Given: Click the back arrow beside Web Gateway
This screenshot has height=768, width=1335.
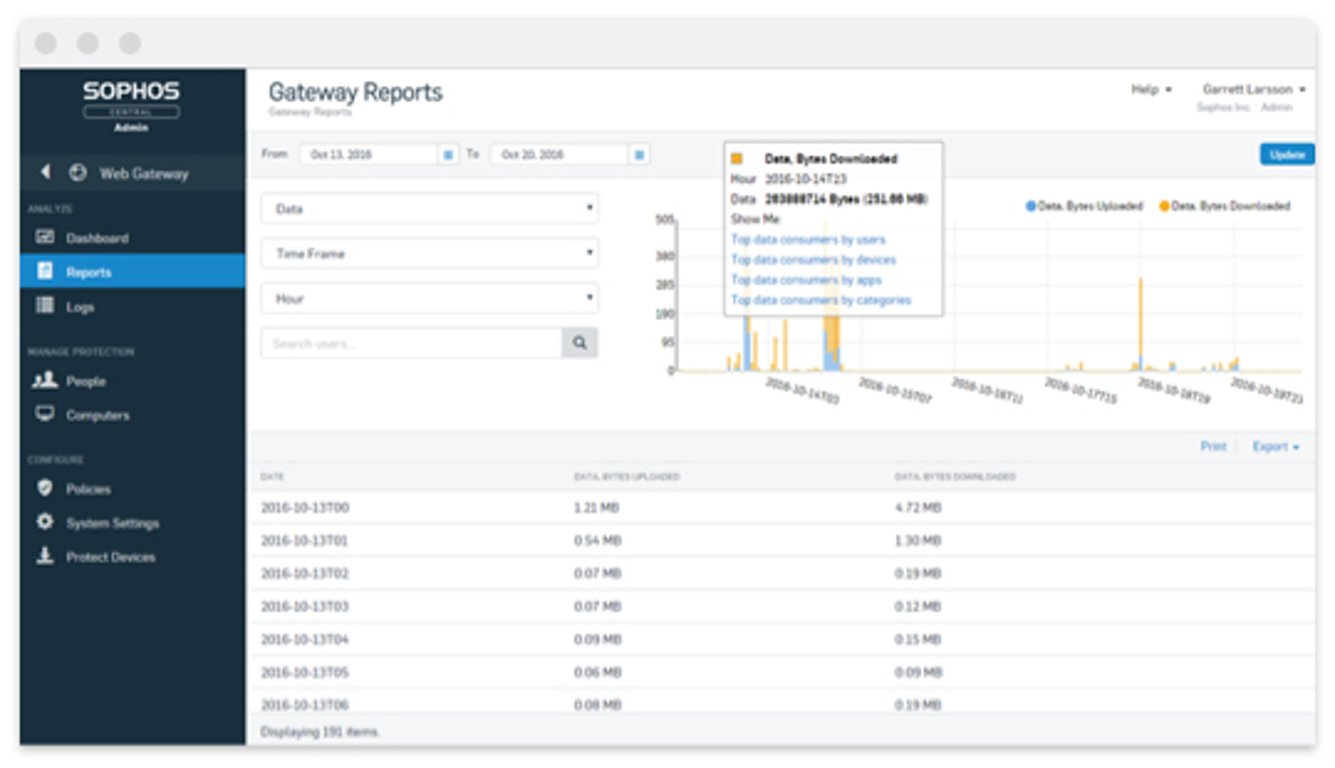Looking at the screenshot, I should [45, 173].
